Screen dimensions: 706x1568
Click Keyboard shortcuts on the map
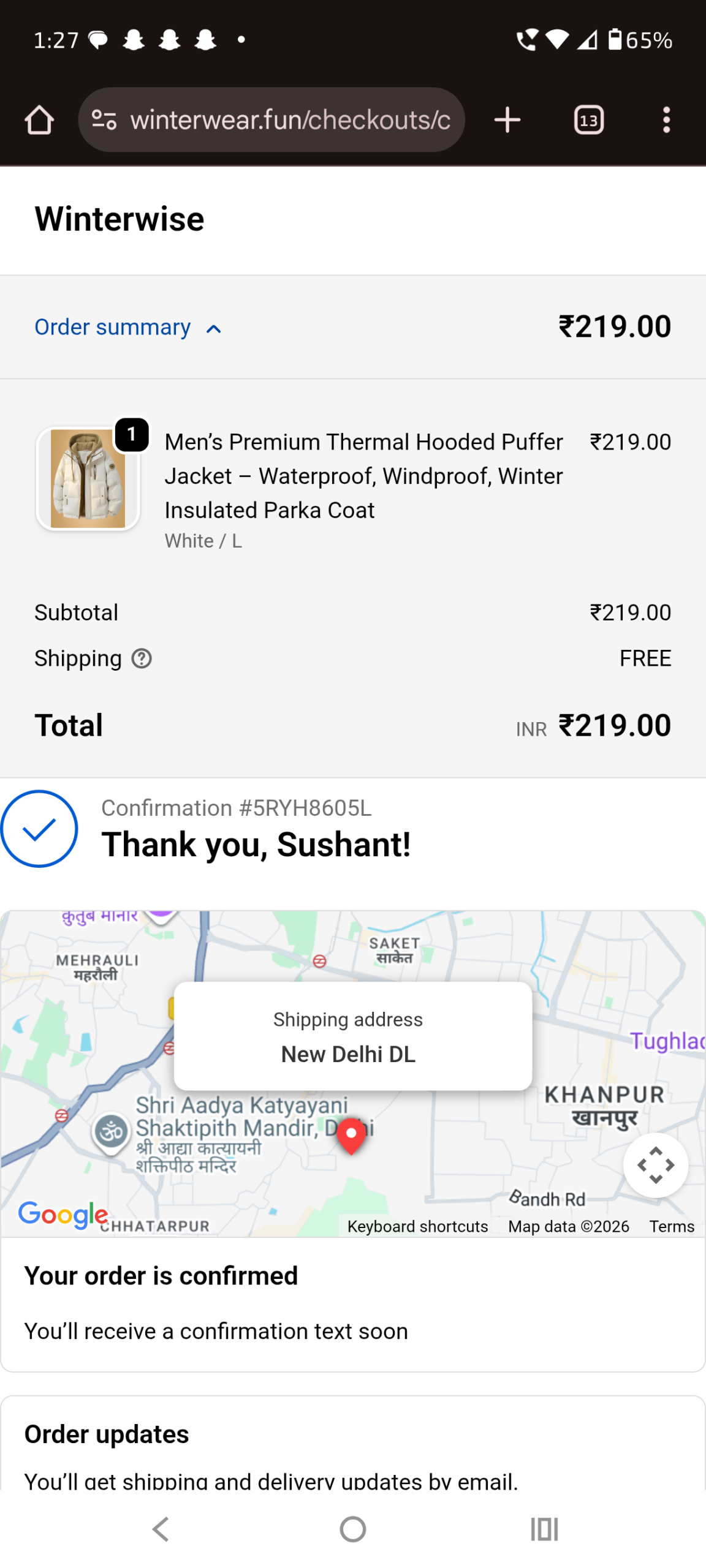pyautogui.click(x=417, y=1226)
